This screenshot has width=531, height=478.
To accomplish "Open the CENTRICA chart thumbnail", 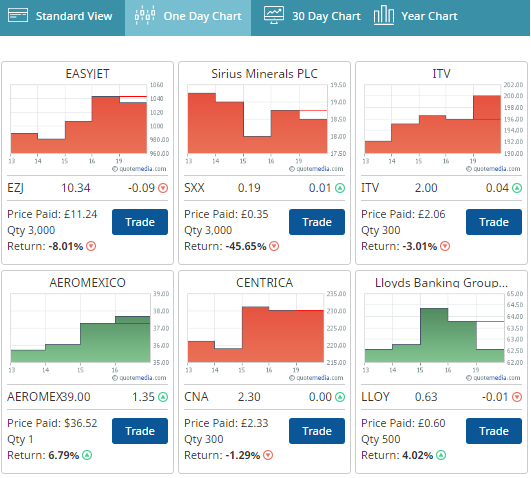I will click(x=264, y=336).
